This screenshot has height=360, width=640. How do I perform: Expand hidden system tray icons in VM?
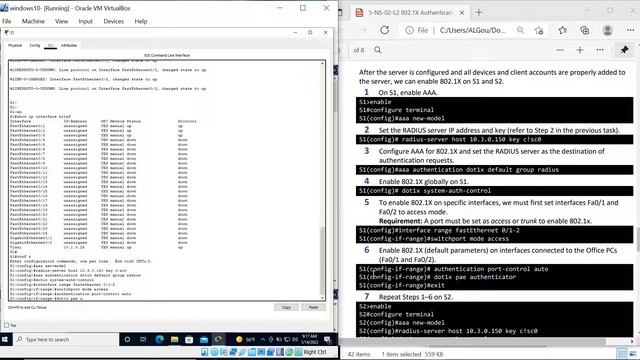tap(263, 340)
